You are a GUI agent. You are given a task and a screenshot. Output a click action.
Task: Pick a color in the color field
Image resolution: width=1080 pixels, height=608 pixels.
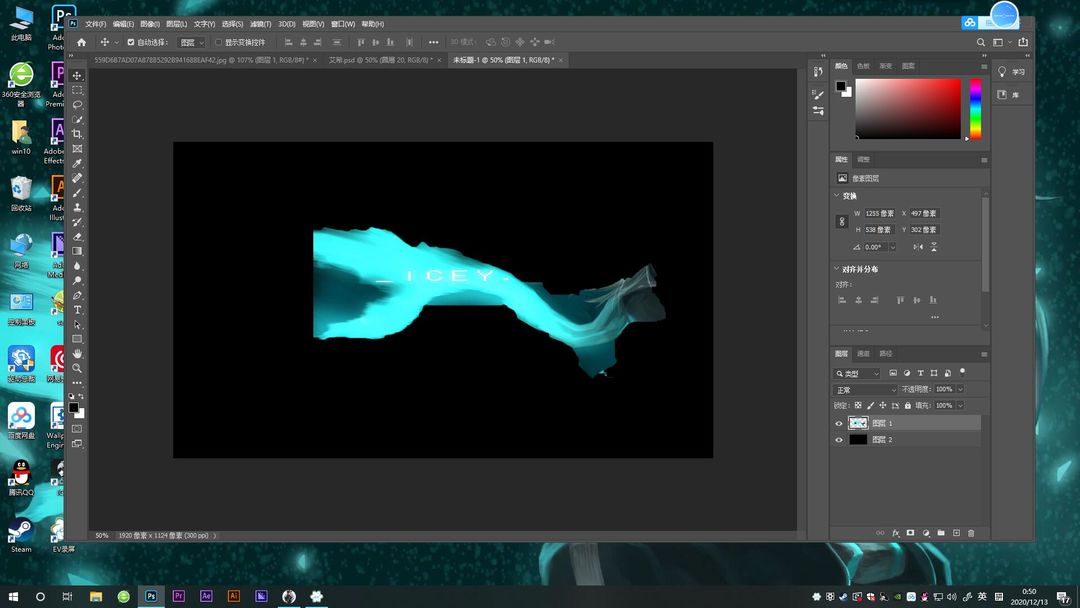coord(908,109)
